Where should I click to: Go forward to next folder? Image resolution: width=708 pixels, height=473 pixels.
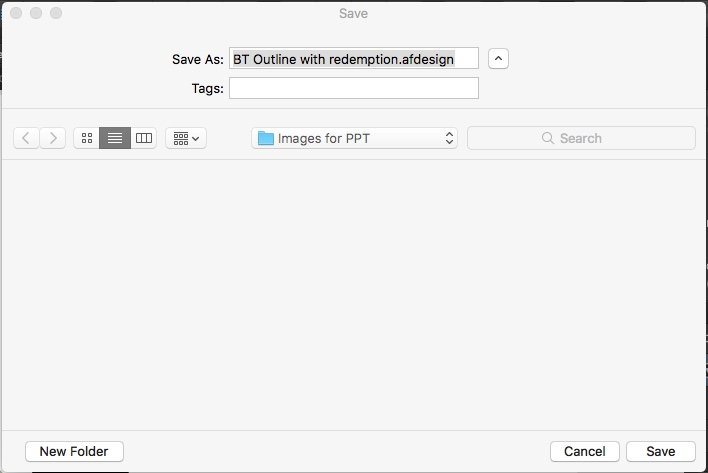pyautogui.click(x=53, y=138)
